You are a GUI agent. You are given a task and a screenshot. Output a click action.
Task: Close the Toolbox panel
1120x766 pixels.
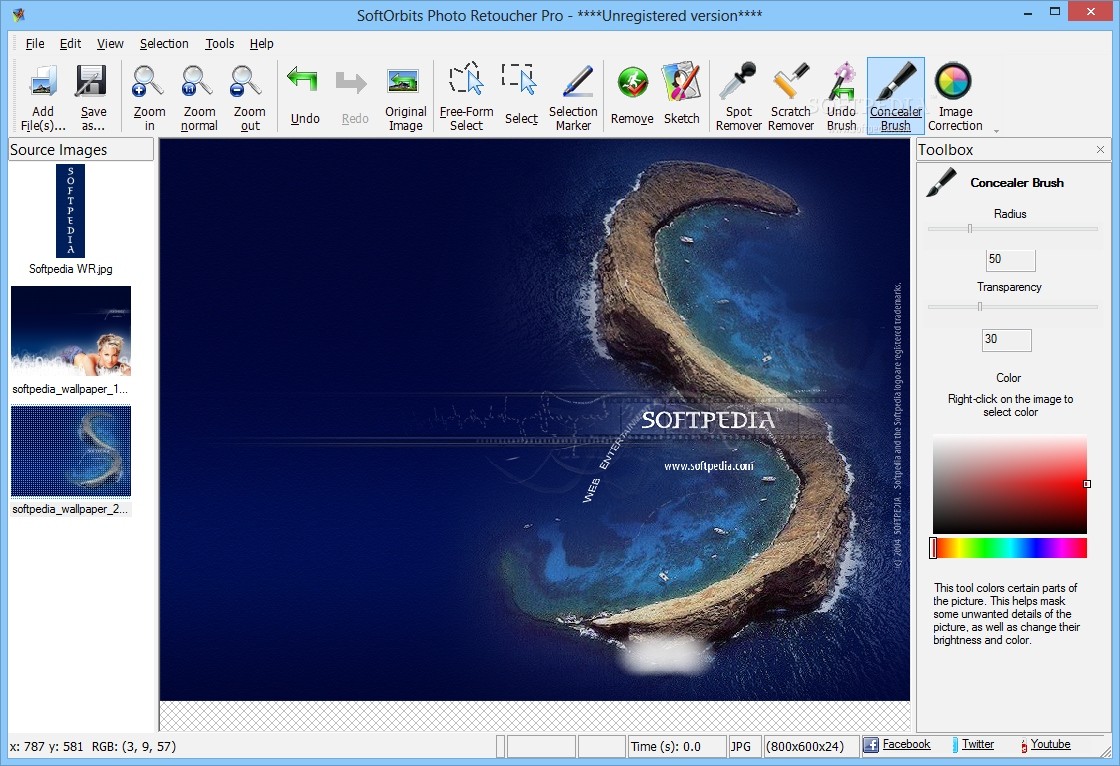[x=1100, y=149]
